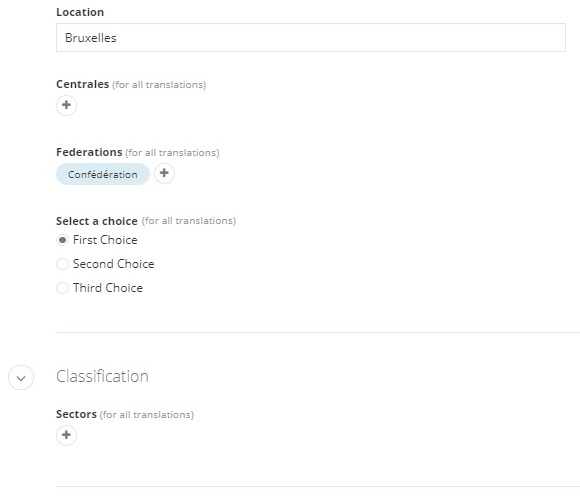Screen dimensions: 580x500
Task: Add a new Centrales entry
Action: 67,105
